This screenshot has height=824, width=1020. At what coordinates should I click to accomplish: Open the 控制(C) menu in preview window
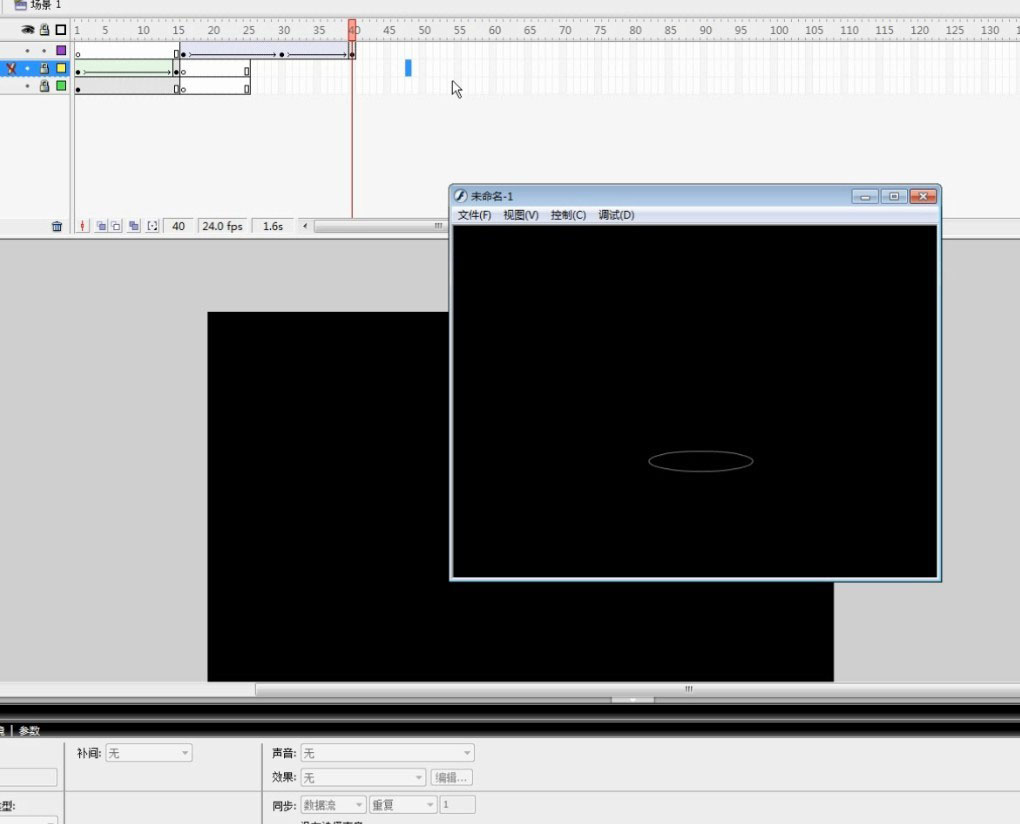click(x=568, y=215)
